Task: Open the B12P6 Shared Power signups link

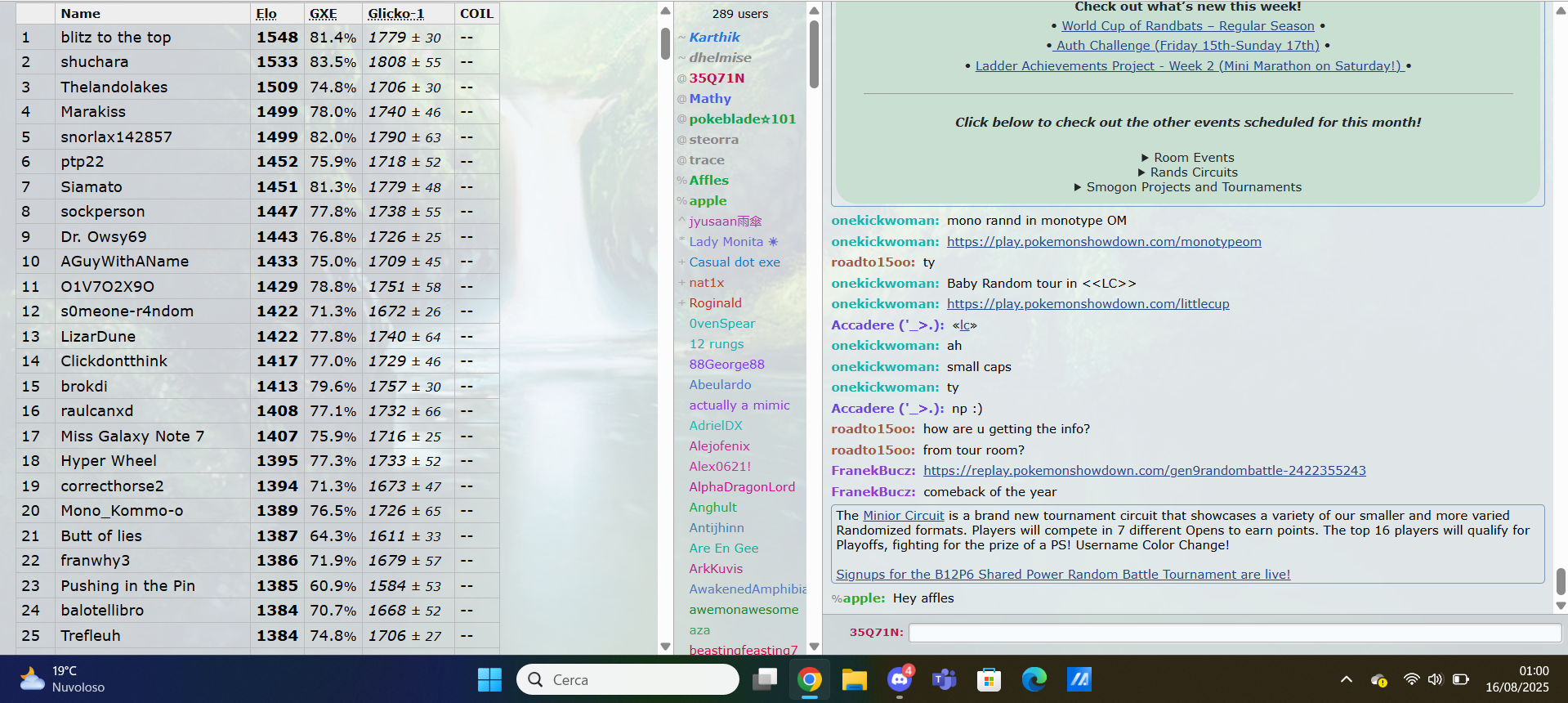Action: tap(1062, 575)
